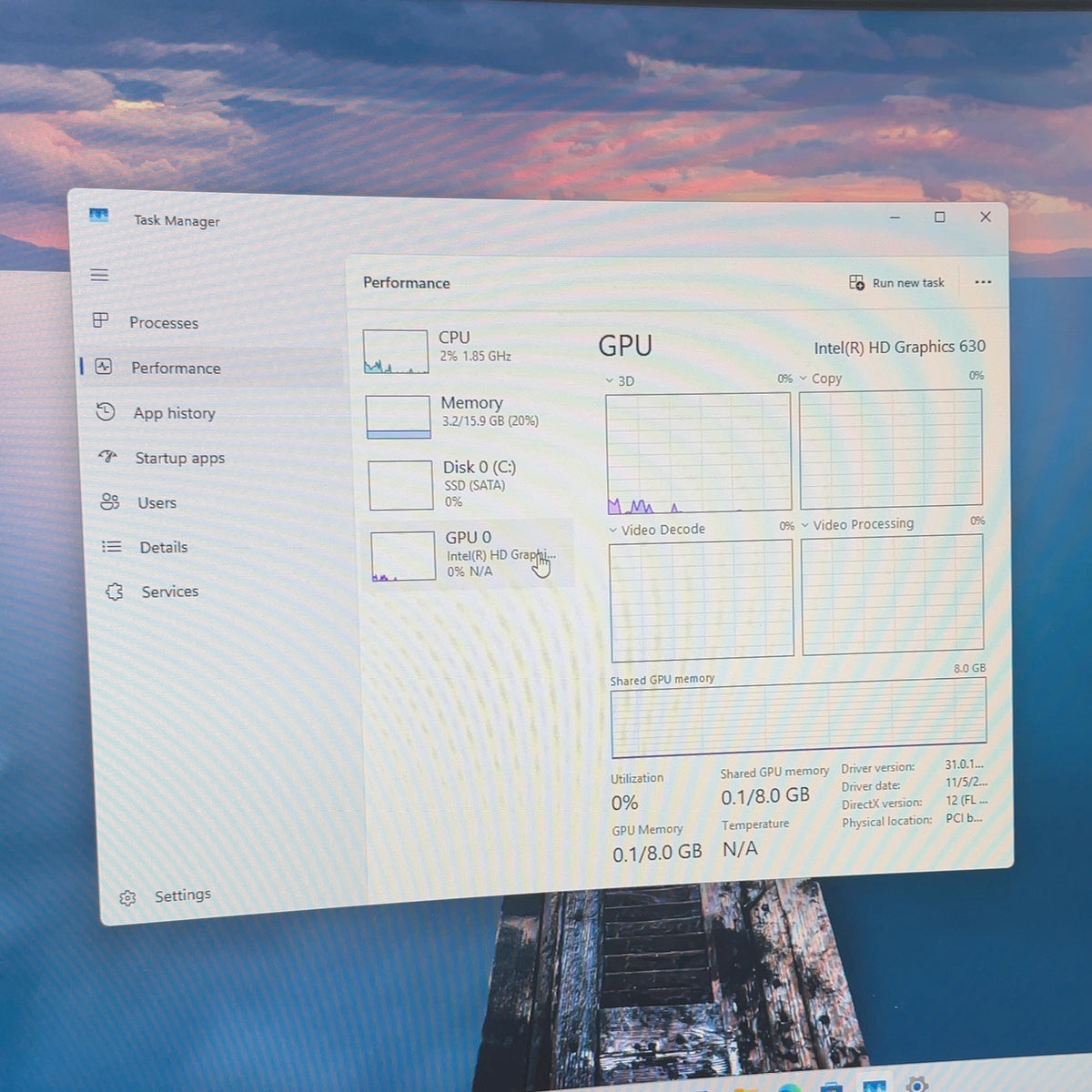Open Task Manager Settings gear
1092x1092 pixels.
click(127, 898)
